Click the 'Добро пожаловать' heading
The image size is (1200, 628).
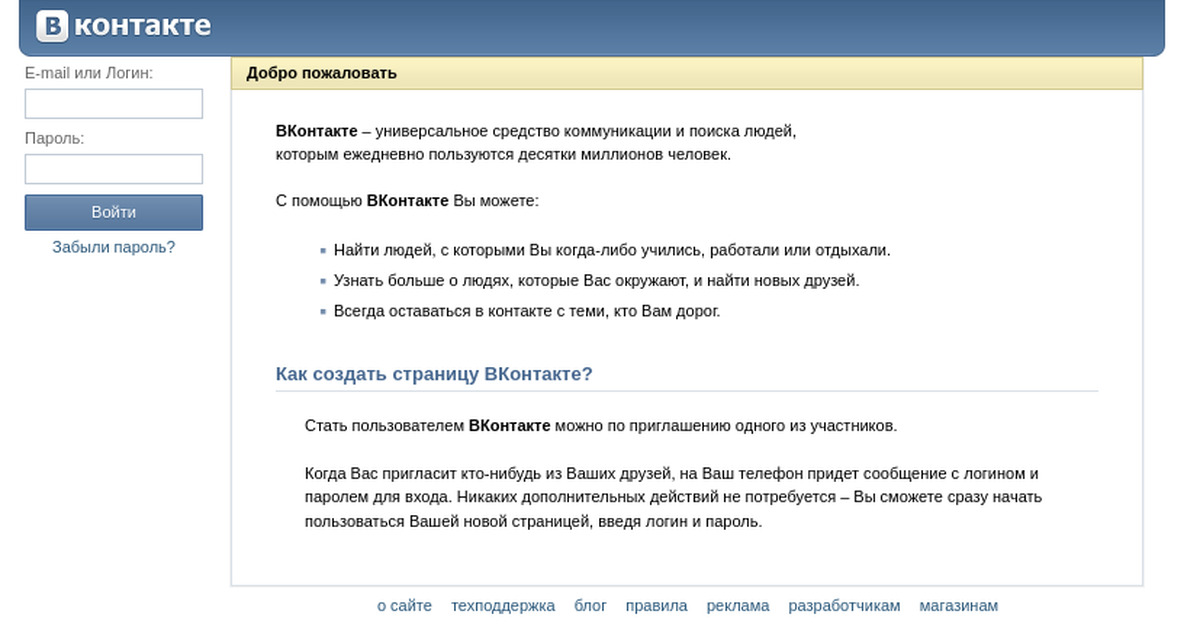322,73
